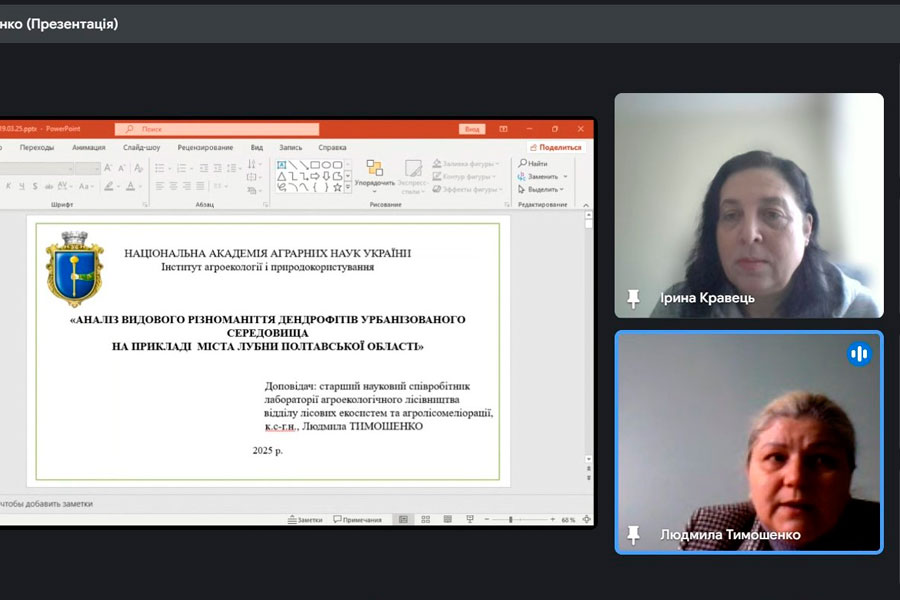This screenshot has width=900, height=600.
Task: Open the ribbon display options icon
Action: point(503,129)
